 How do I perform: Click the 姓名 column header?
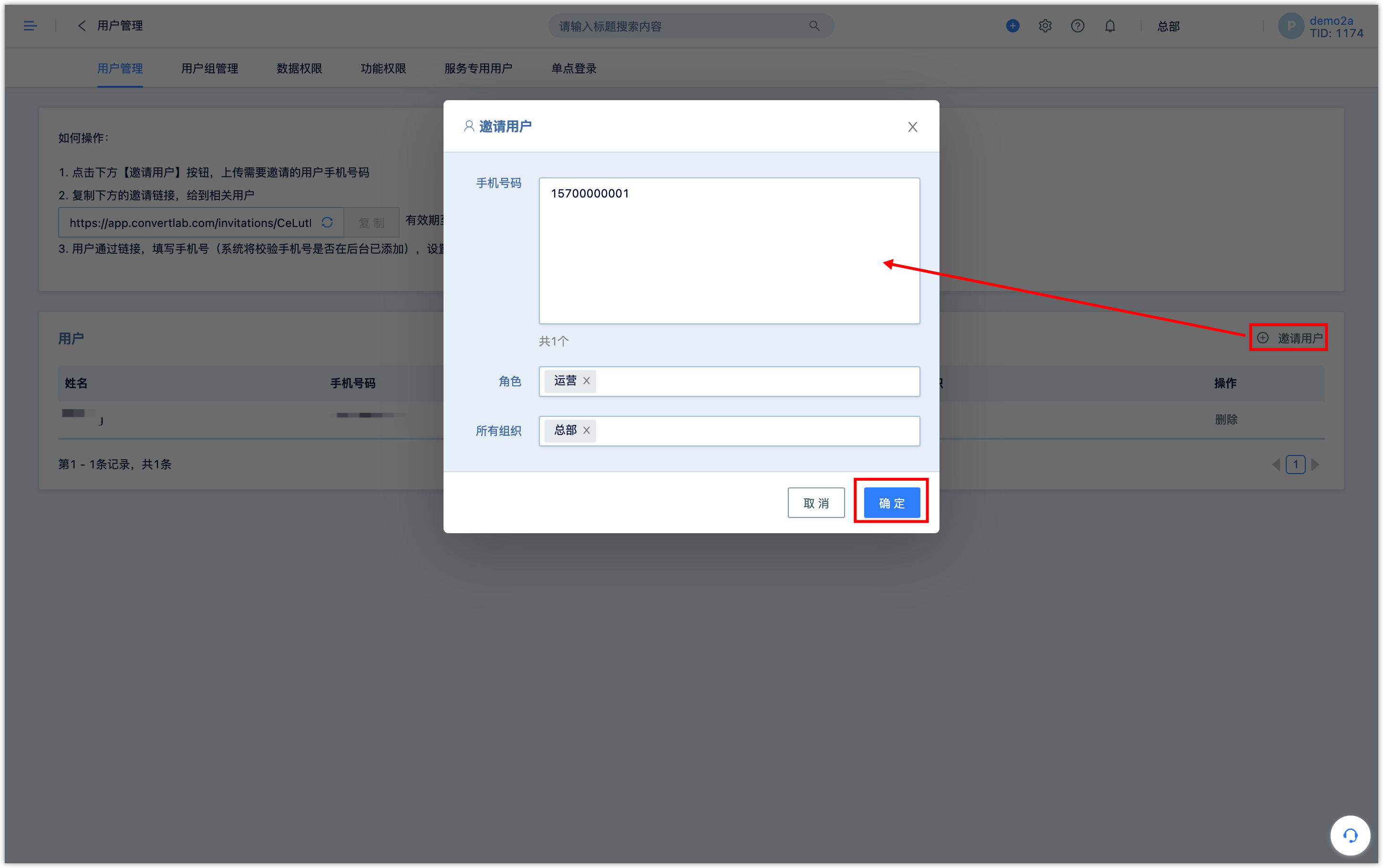[x=76, y=383]
